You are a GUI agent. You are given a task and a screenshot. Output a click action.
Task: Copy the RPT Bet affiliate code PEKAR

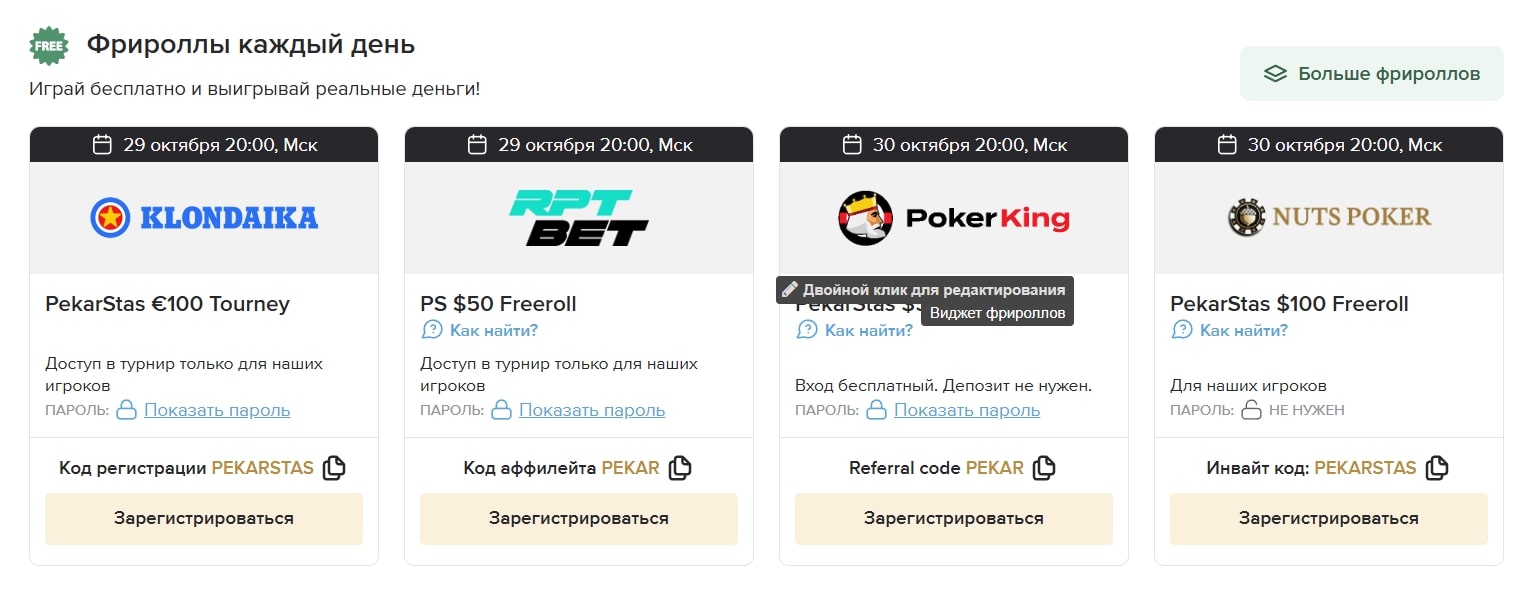tap(680, 468)
